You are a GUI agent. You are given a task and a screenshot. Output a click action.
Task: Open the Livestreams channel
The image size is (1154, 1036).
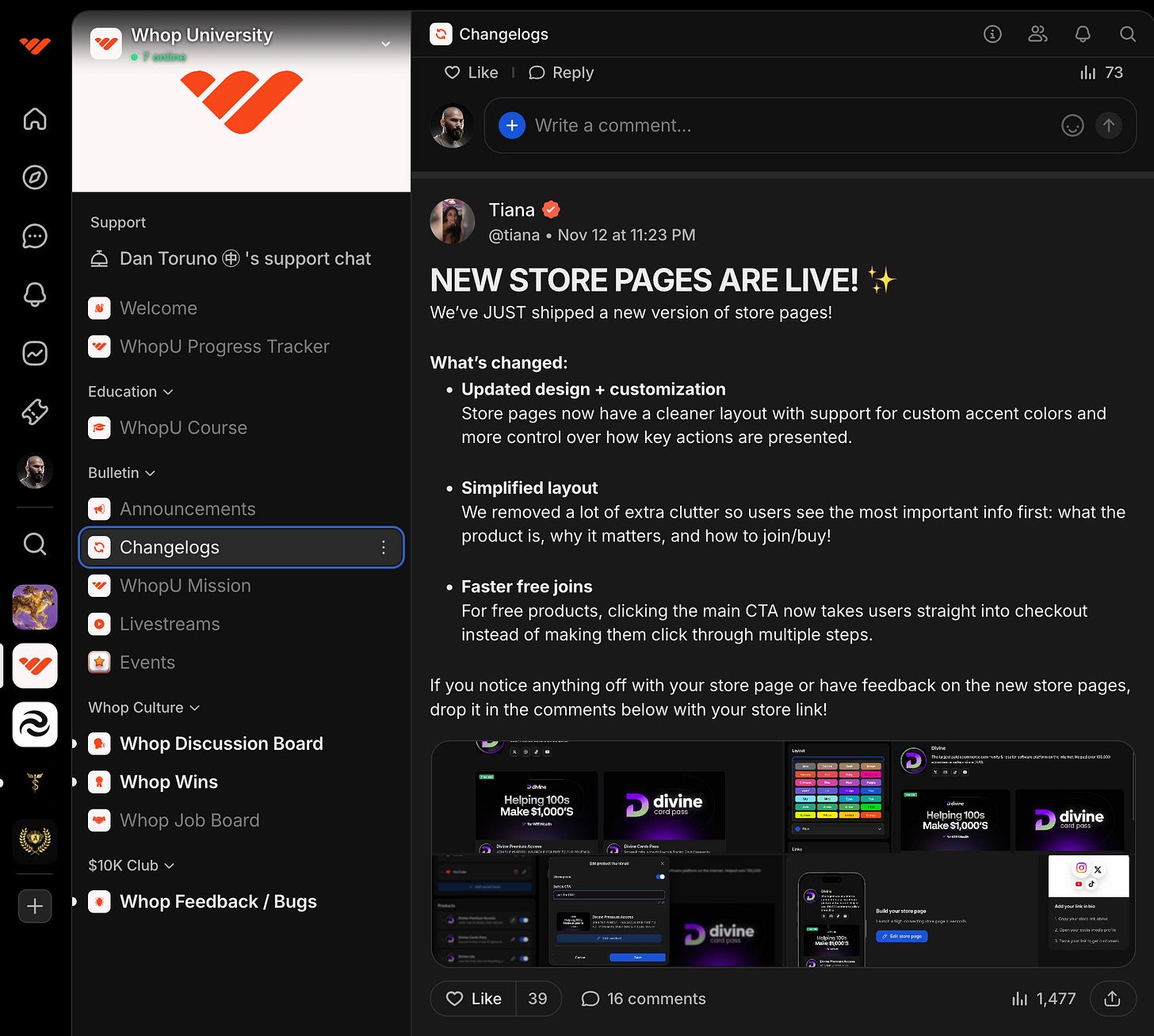[241, 624]
